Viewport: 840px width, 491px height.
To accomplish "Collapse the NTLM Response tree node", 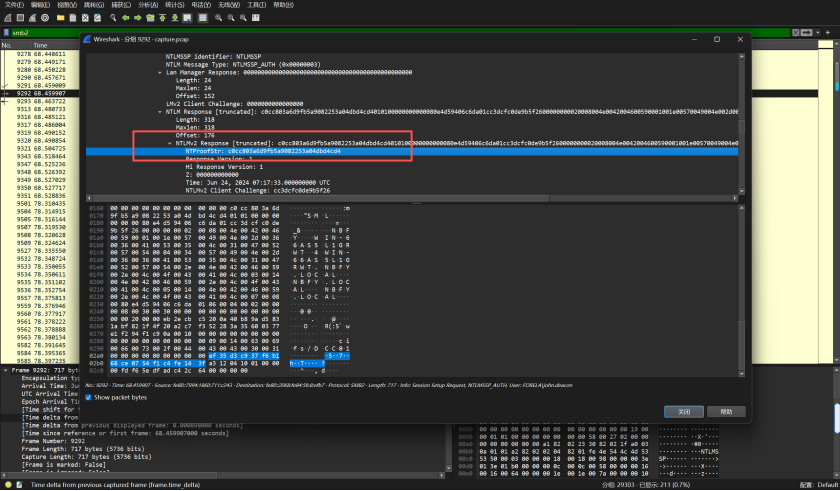I will (x=160, y=112).
